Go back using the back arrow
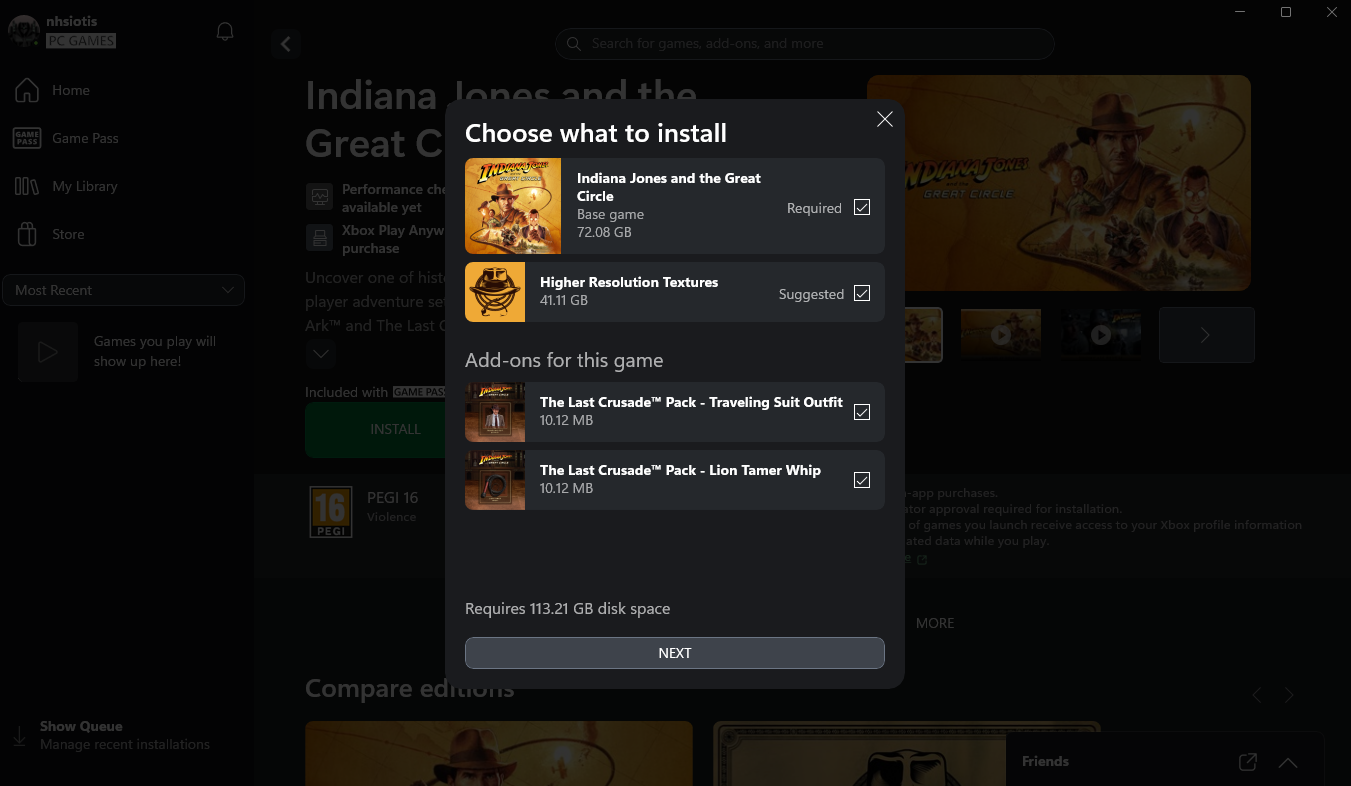The image size is (1351, 786). (x=286, y=44)
